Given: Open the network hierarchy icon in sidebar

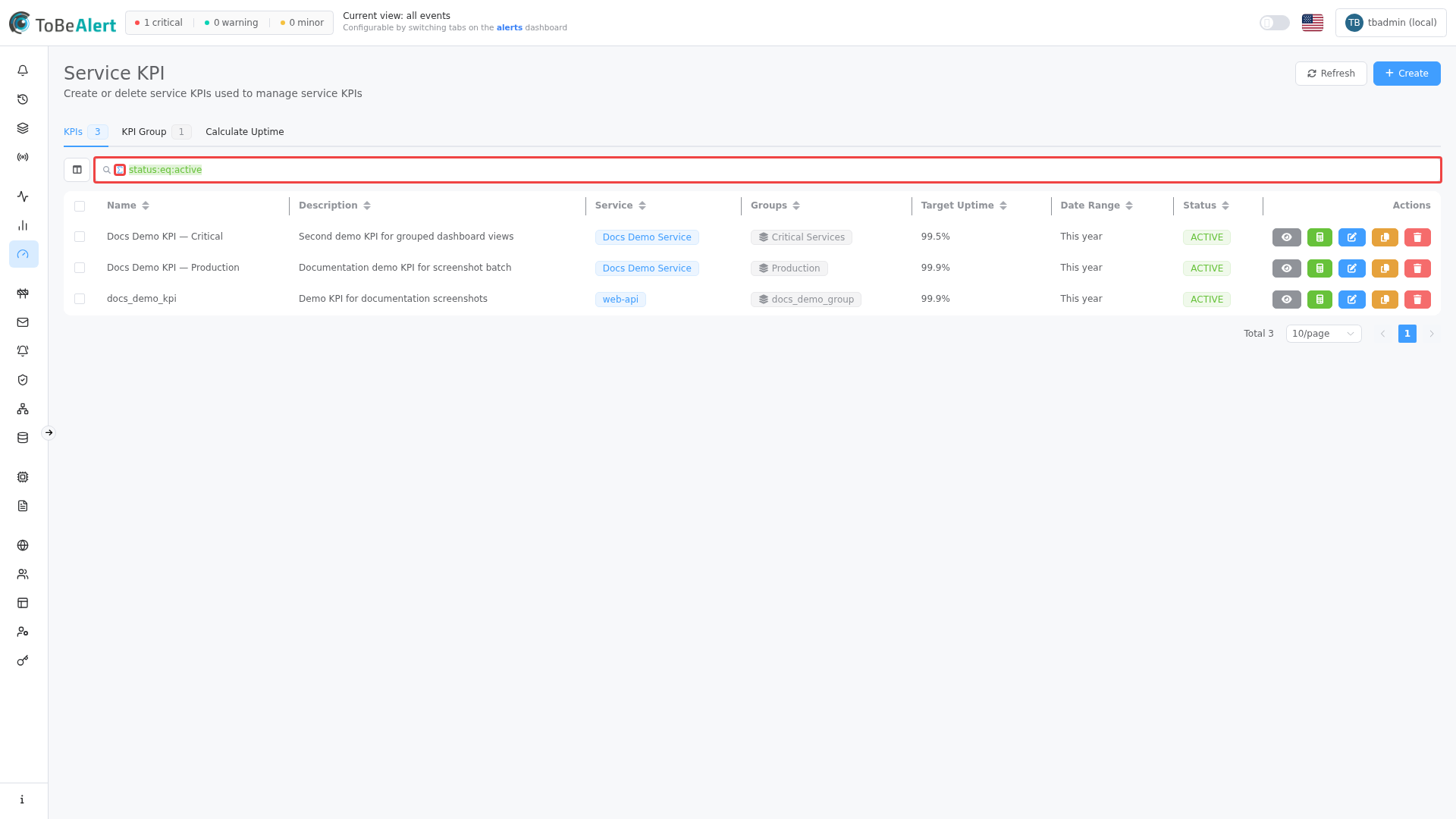Looking at the screenshot, I should point(23,409).
